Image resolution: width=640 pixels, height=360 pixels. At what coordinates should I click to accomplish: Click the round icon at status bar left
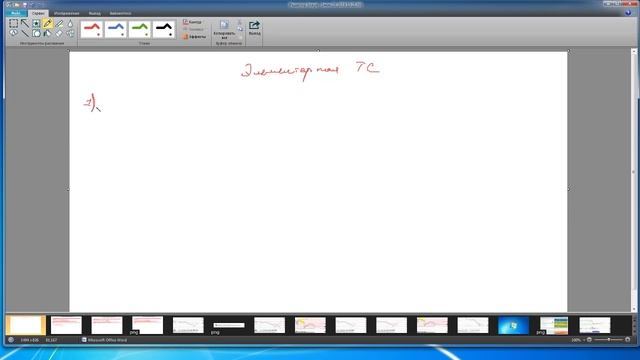11,340
